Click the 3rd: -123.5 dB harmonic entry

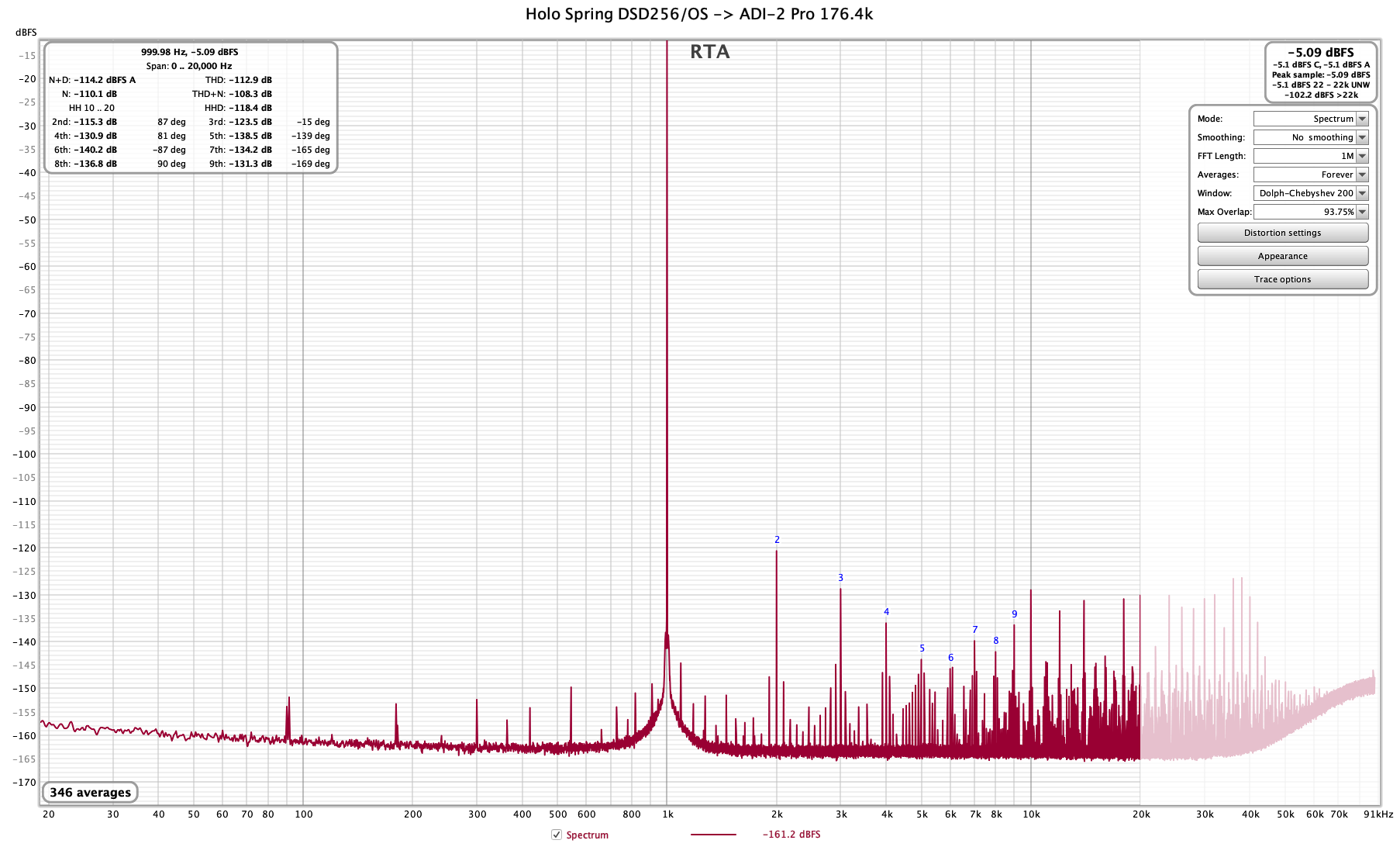pyautogui.click(x=240, y=122)
